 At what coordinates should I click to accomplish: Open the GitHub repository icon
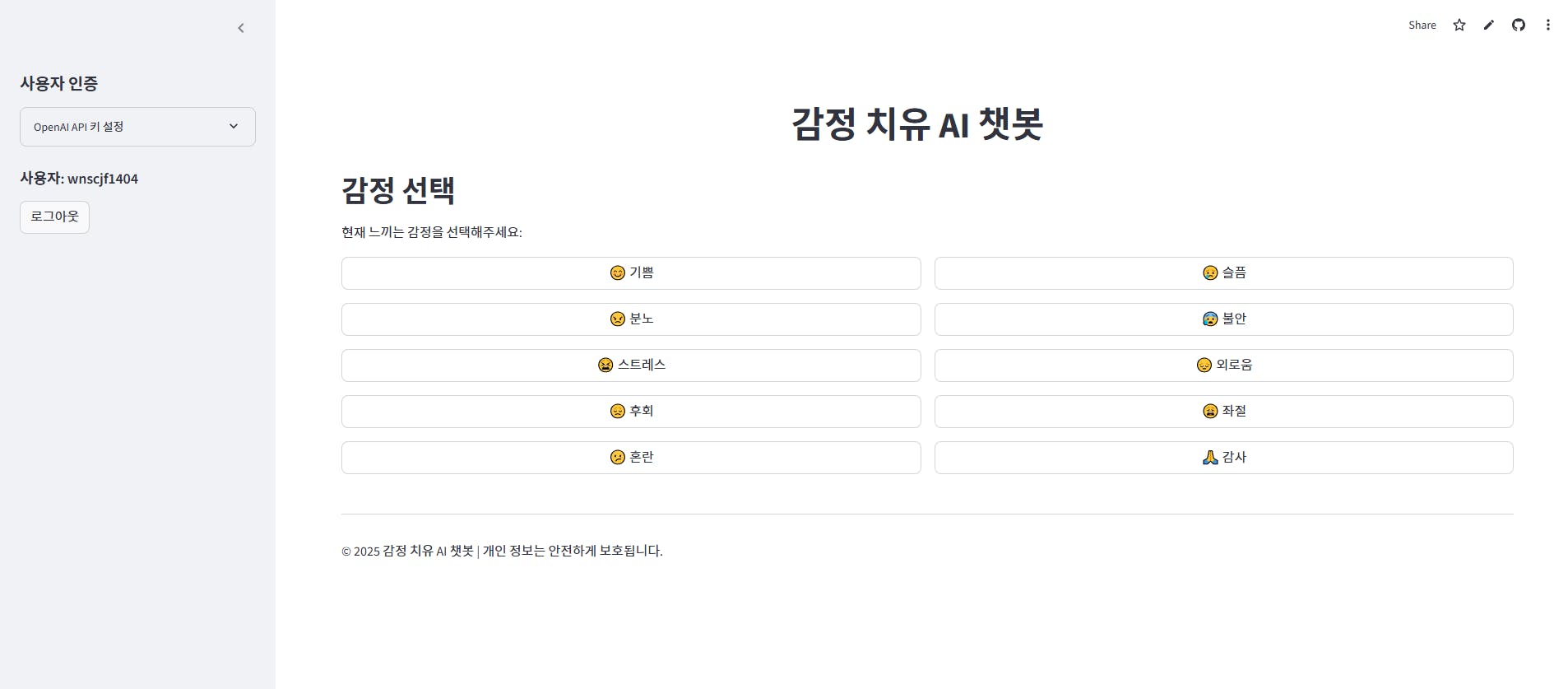(1519, 25)
